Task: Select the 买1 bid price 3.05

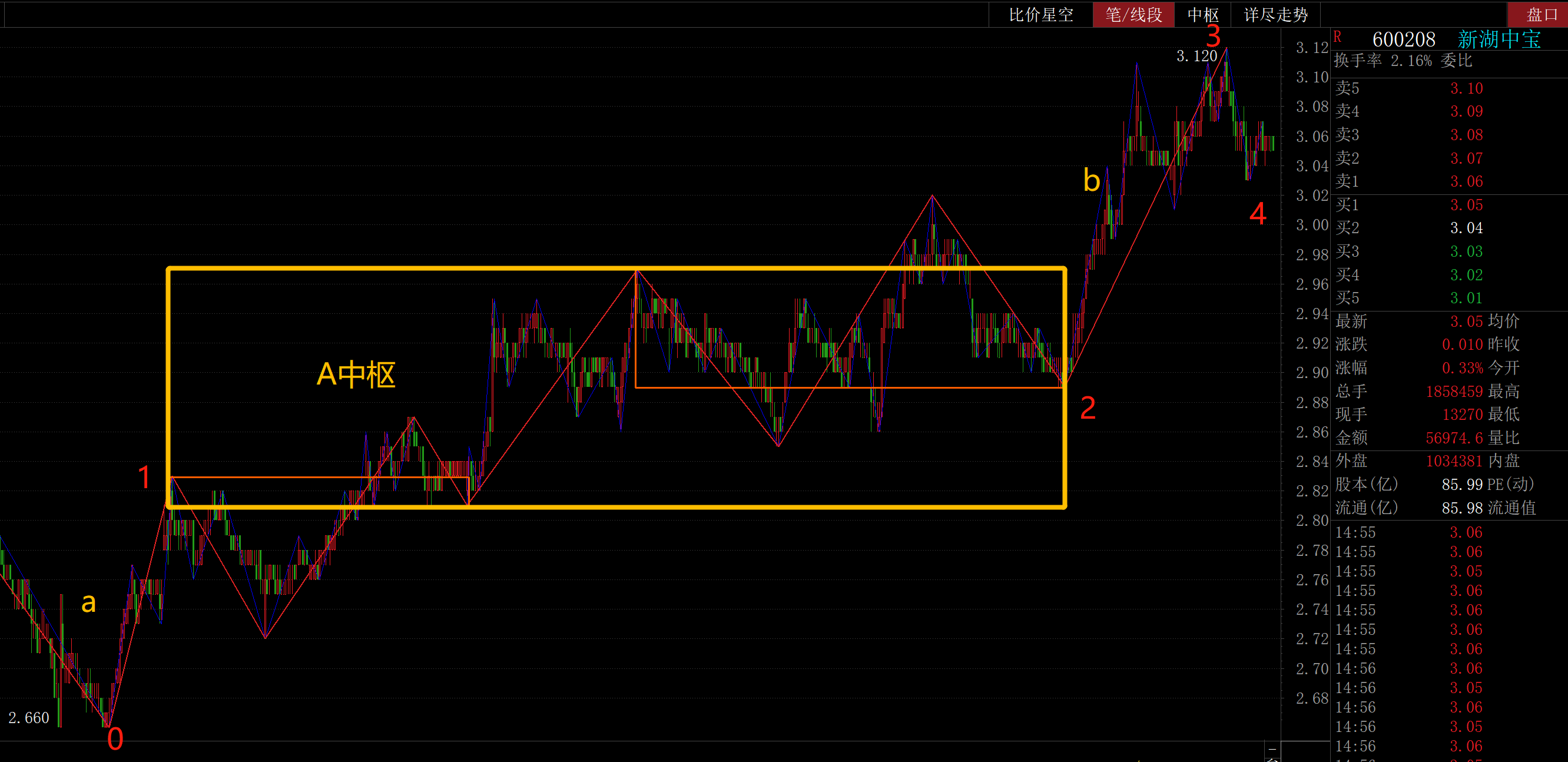Action: (x=1466, y=205)
